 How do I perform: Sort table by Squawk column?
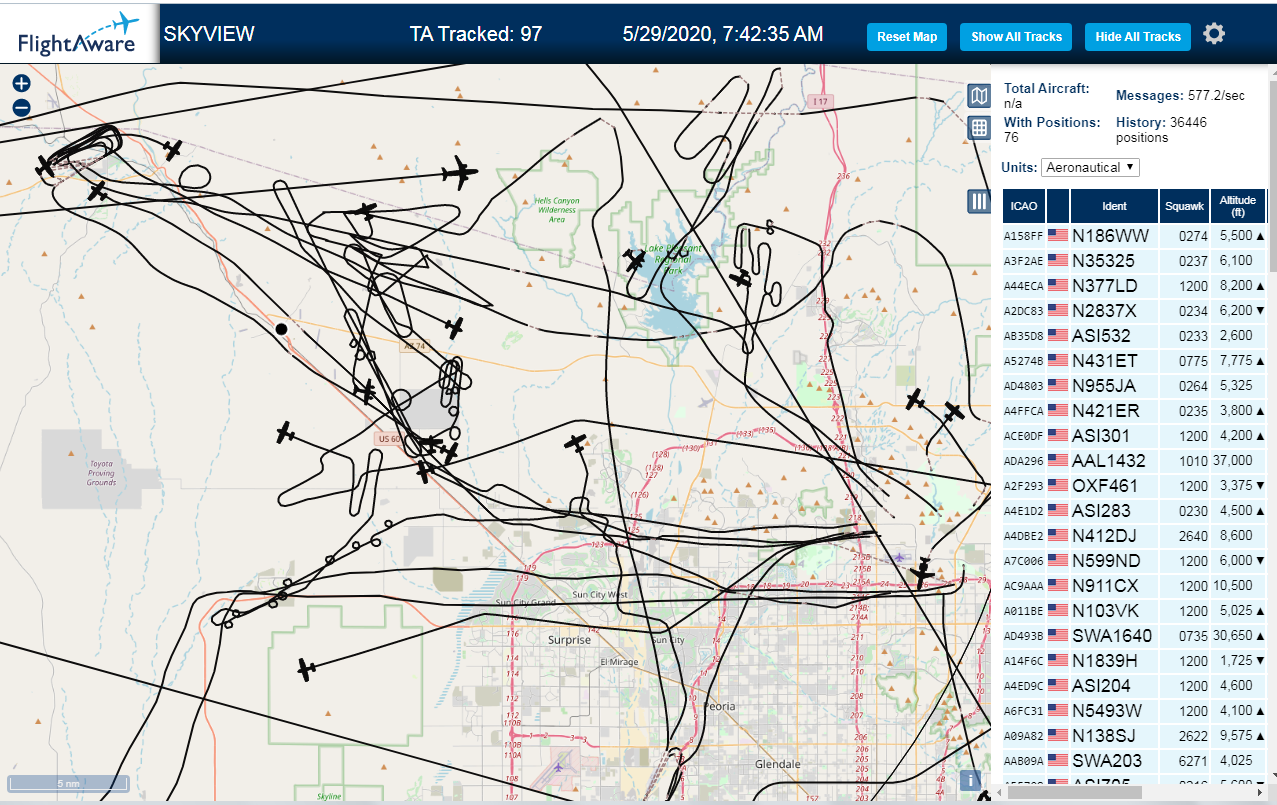click(1184, 206)
